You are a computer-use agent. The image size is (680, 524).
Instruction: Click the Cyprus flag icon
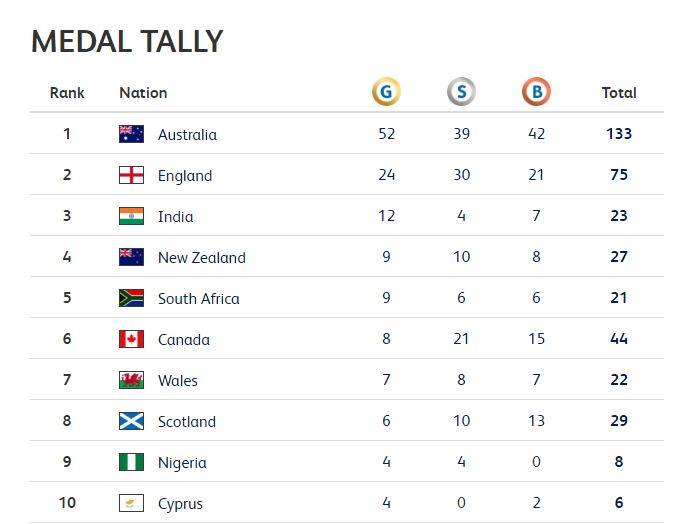pyautogui.click(x=131, y=503)
